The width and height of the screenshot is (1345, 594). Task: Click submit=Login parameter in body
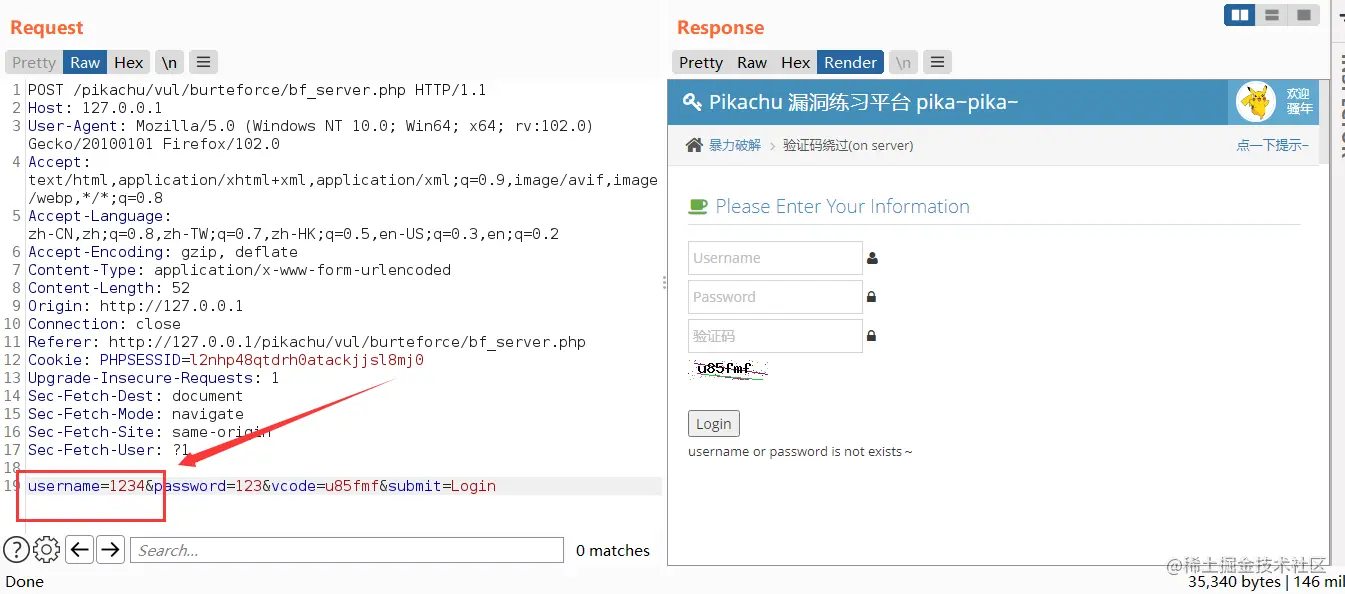[442, 486]
